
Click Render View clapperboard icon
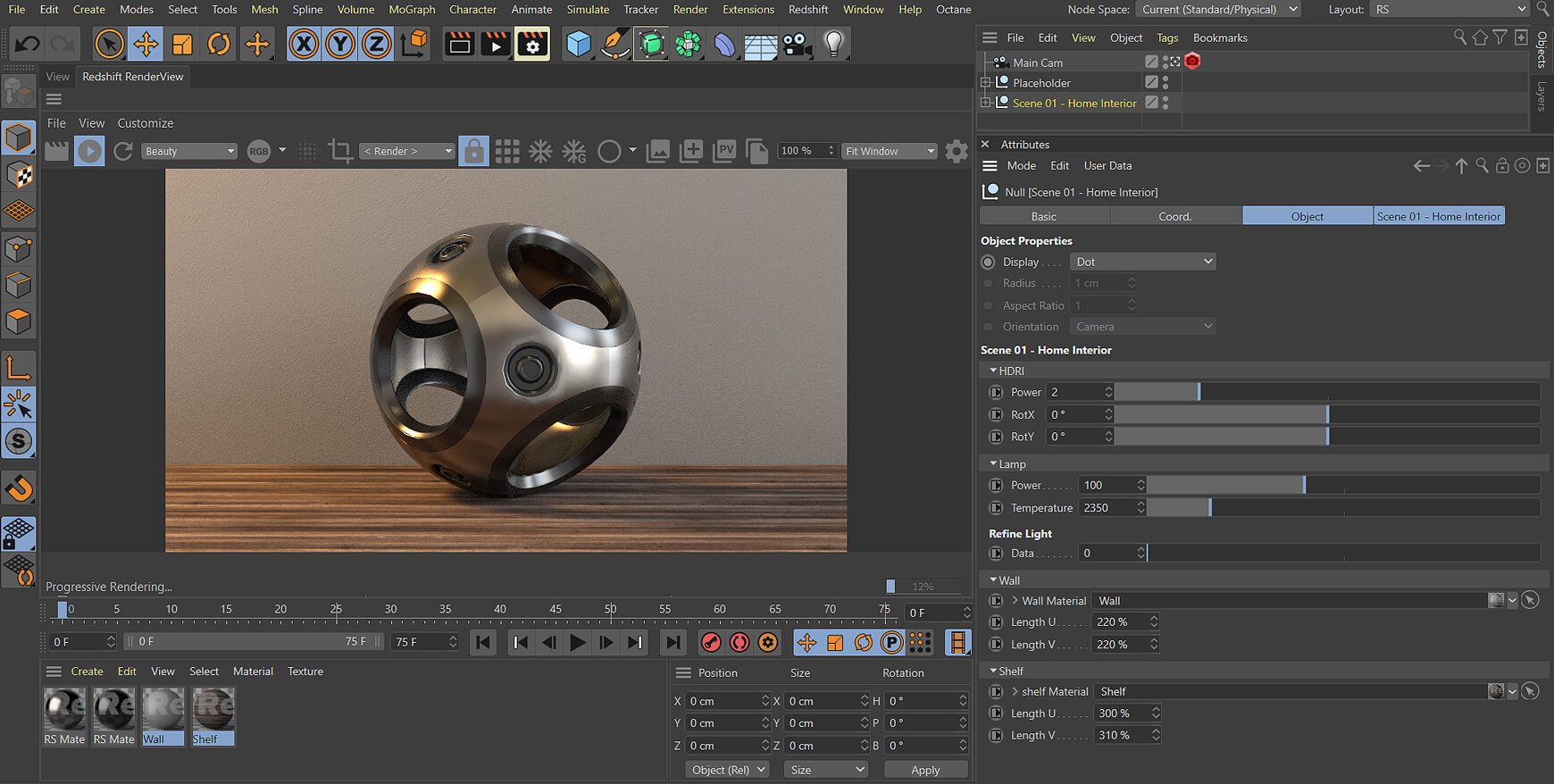459,44
